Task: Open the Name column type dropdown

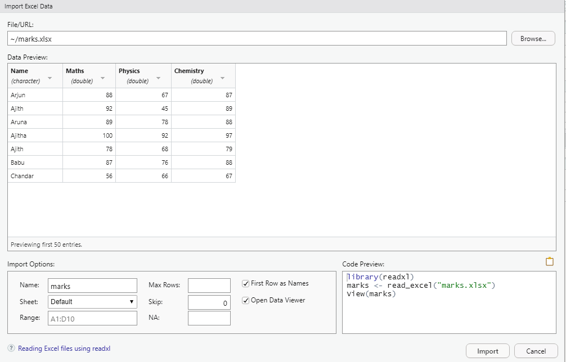Action: point(50,78)
